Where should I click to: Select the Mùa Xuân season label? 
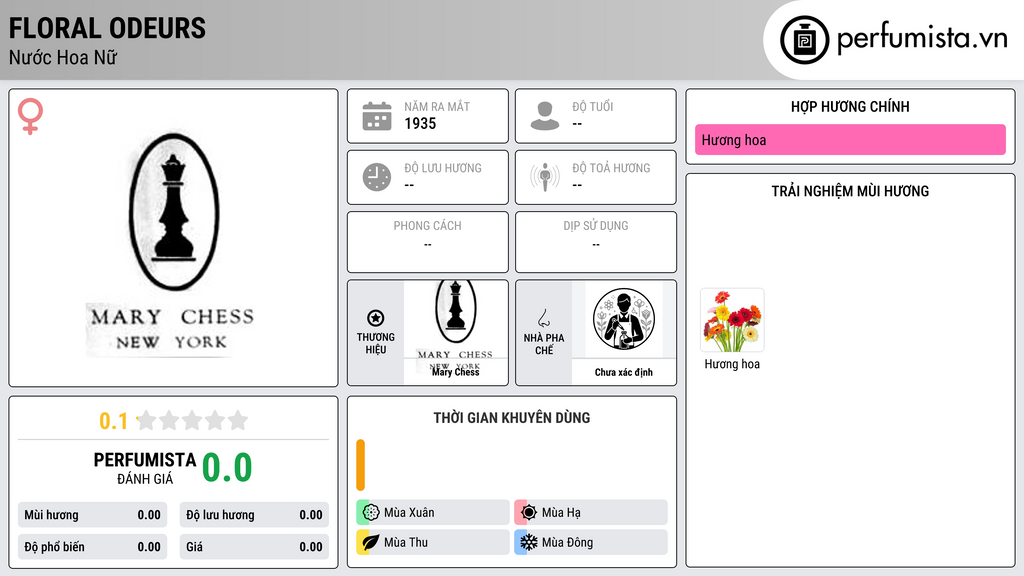point(409,513)
